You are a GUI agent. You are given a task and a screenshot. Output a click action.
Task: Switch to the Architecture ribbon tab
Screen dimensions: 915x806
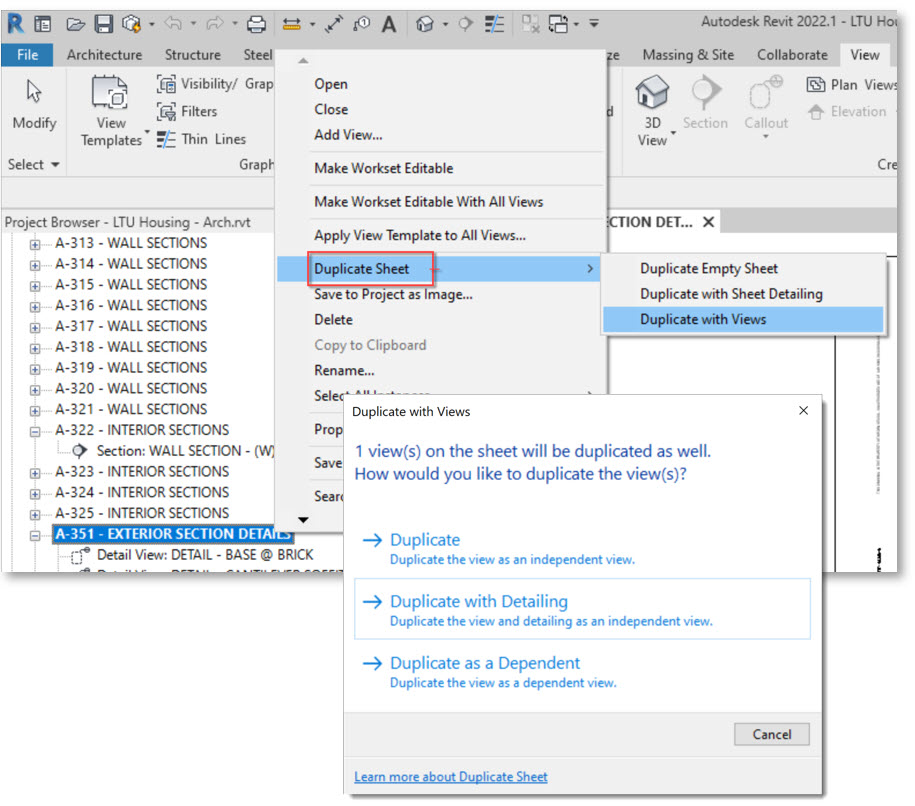tap(104, 55)
